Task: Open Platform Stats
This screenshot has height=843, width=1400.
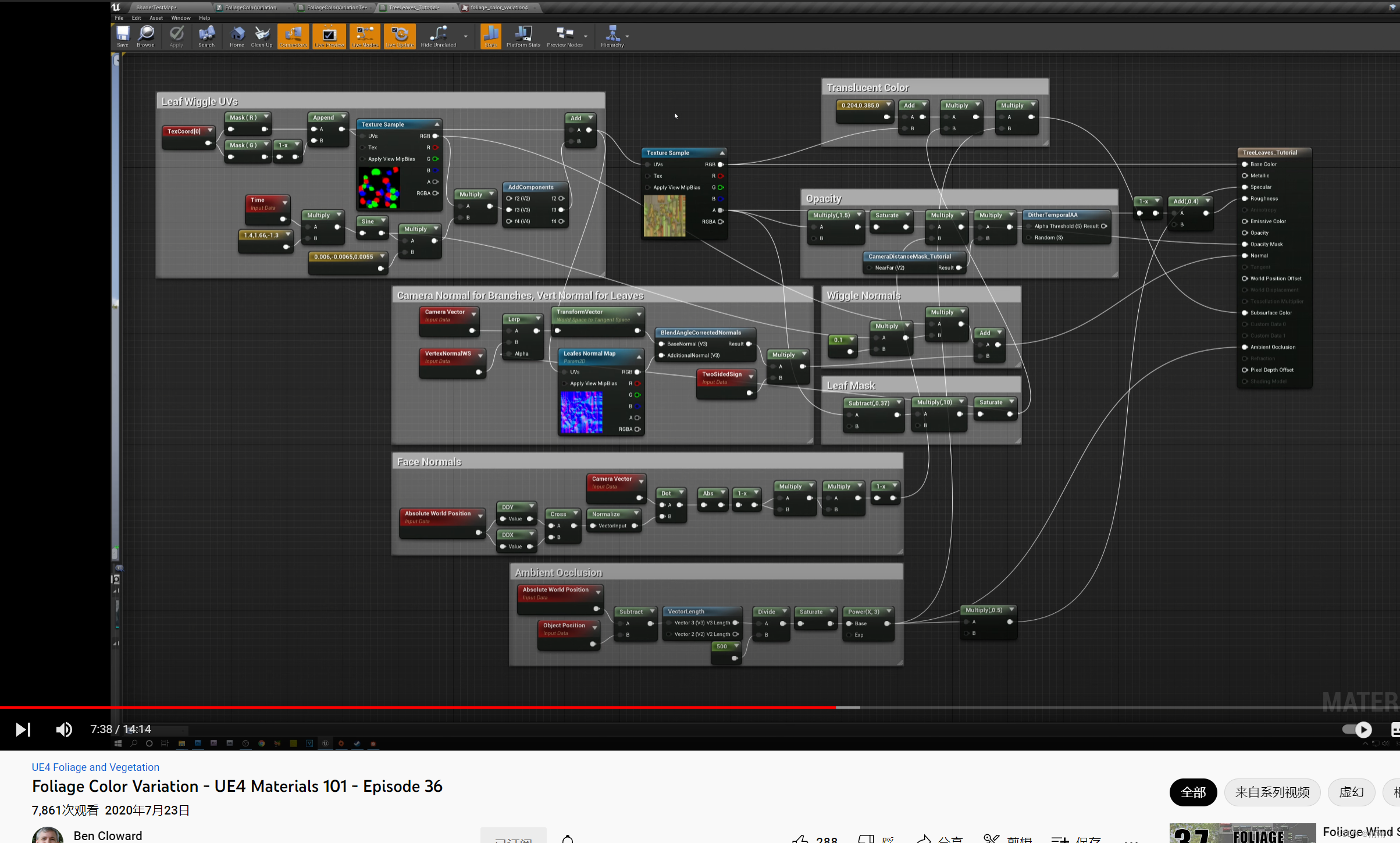Action: coord(523,36)
